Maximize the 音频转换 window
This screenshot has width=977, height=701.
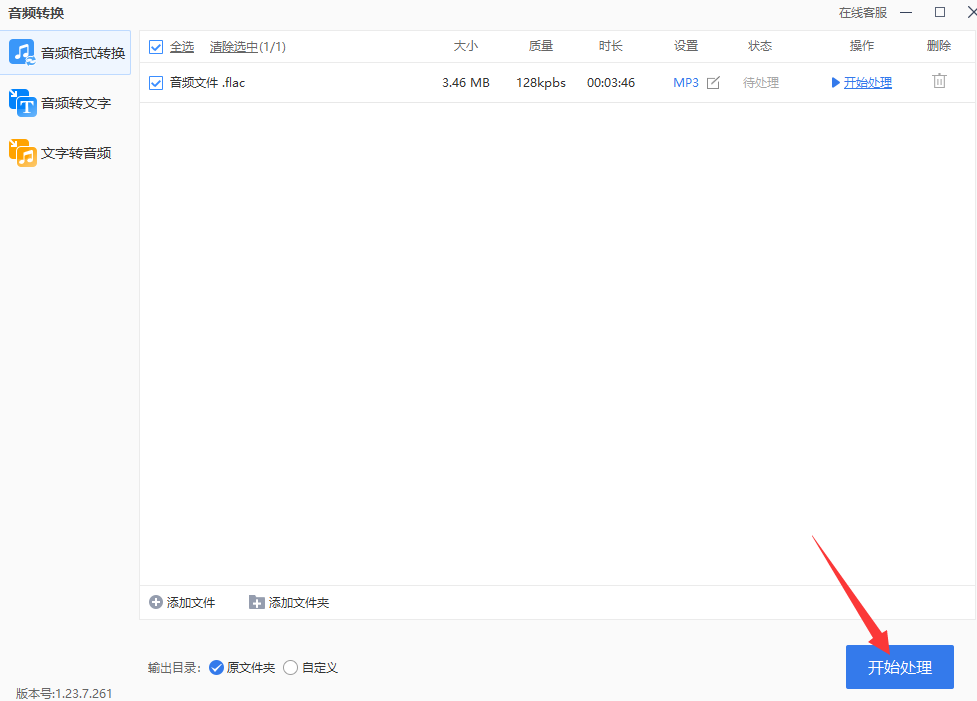click(940, 12)
